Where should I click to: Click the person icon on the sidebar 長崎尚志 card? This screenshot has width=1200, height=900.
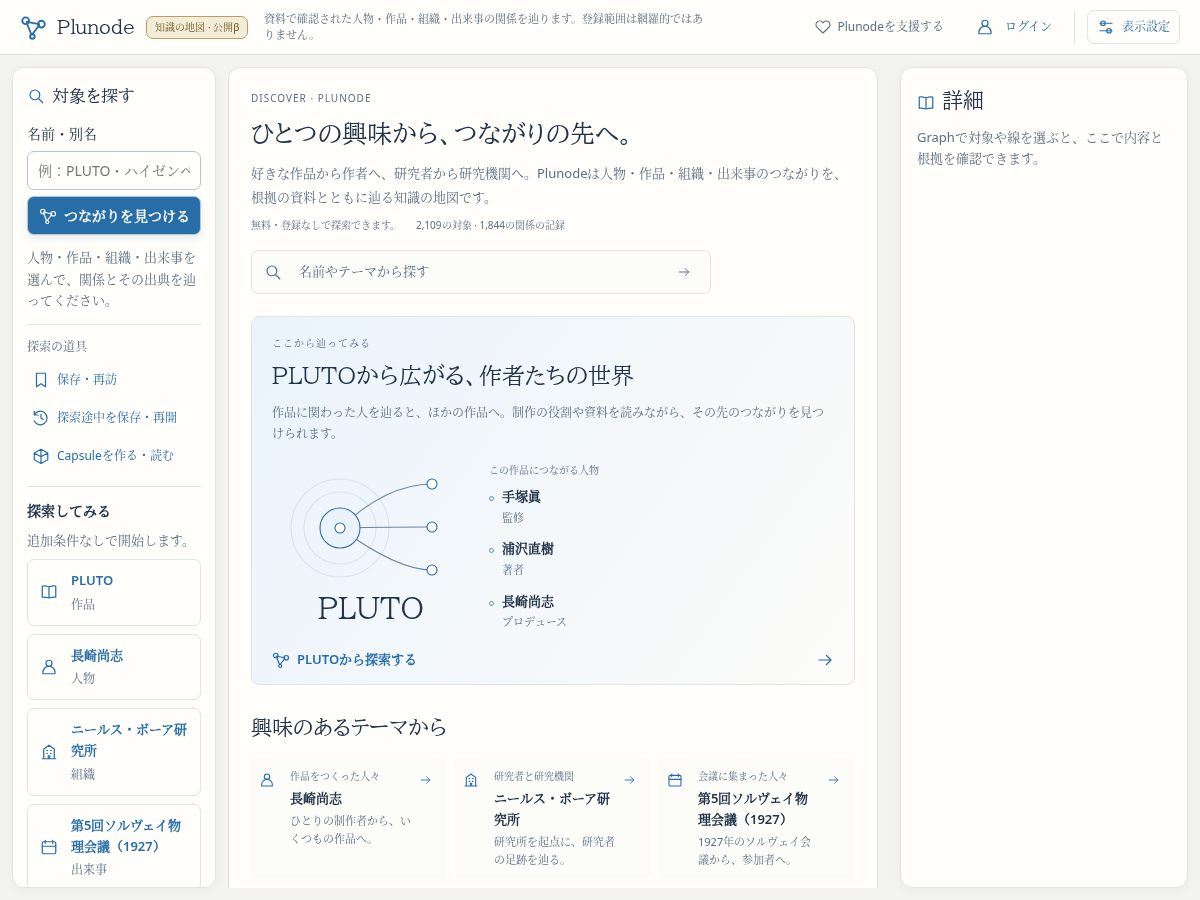click(x=49, y=667)
